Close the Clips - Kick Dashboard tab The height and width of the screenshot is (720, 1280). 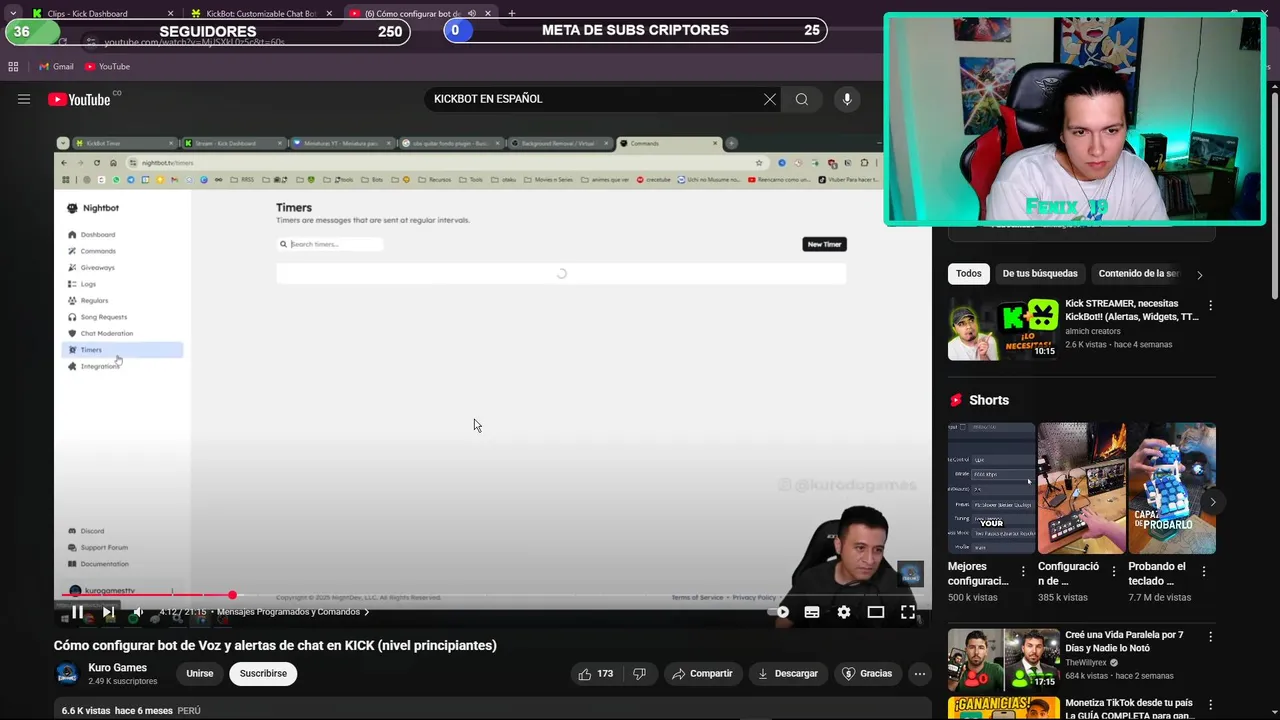pyautogui.click(x=170, y=14)
